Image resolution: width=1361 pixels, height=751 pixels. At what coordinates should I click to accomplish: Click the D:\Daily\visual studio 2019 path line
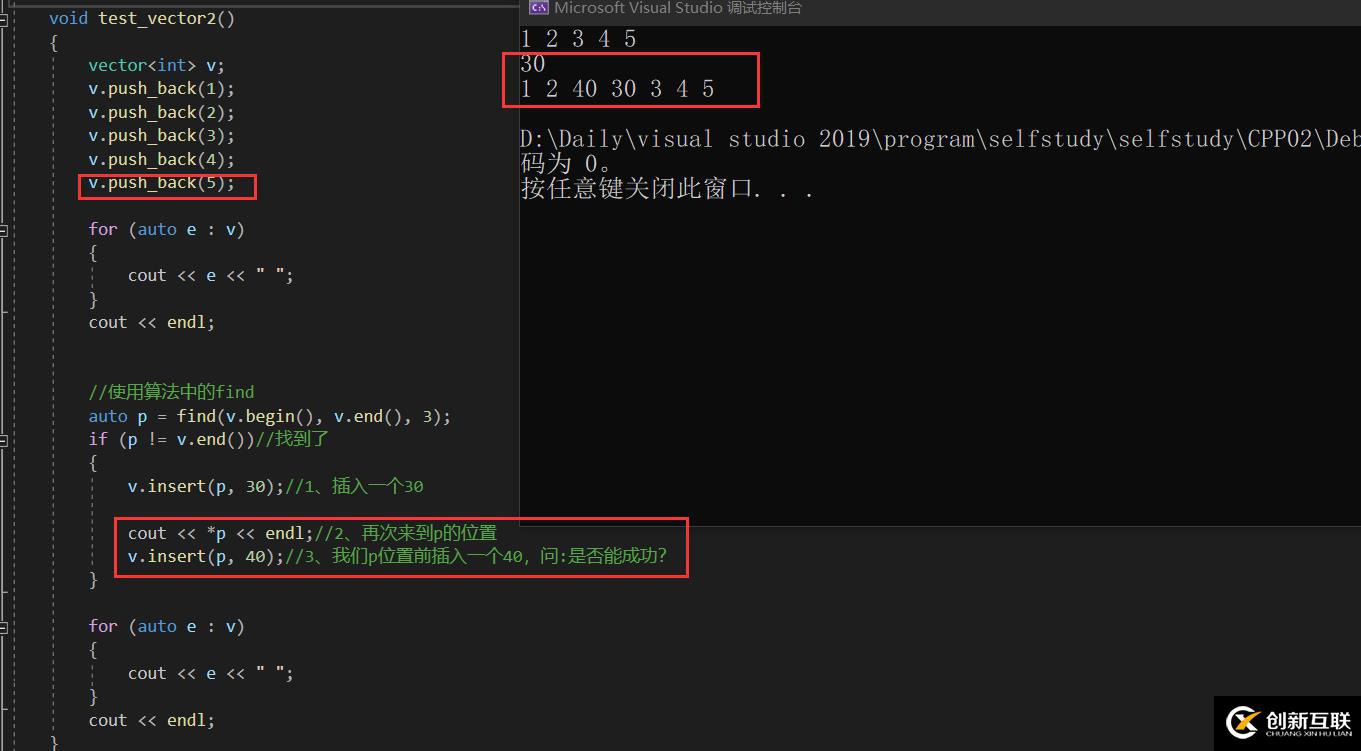pyautogui.click(x=940, y=139)
